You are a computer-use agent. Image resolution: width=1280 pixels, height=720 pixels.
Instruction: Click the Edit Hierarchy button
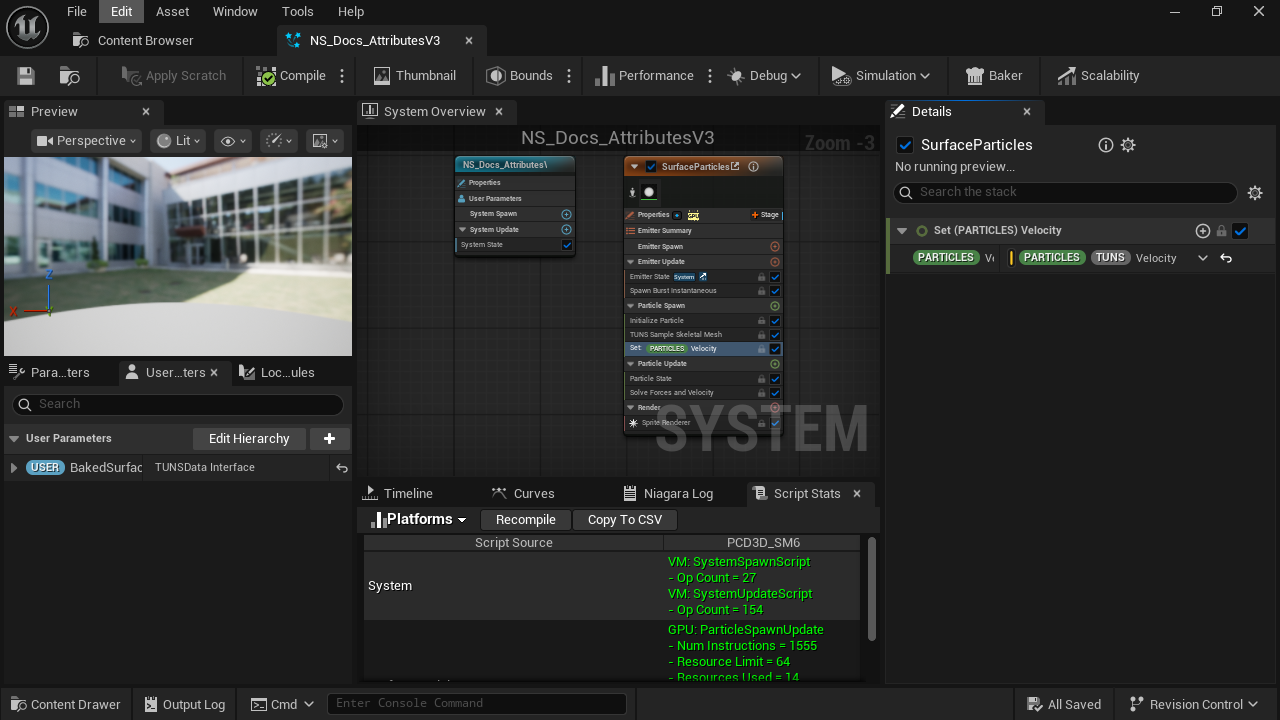(249, 438)
